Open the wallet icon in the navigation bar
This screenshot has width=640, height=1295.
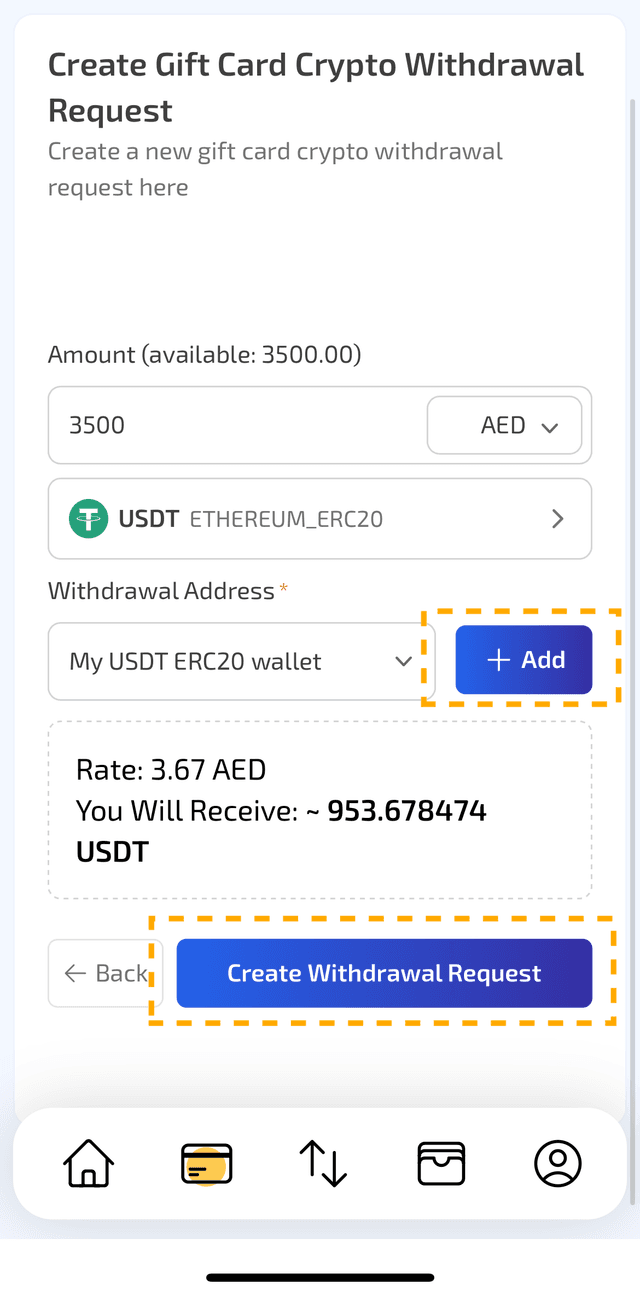[x=441, y=1163]
